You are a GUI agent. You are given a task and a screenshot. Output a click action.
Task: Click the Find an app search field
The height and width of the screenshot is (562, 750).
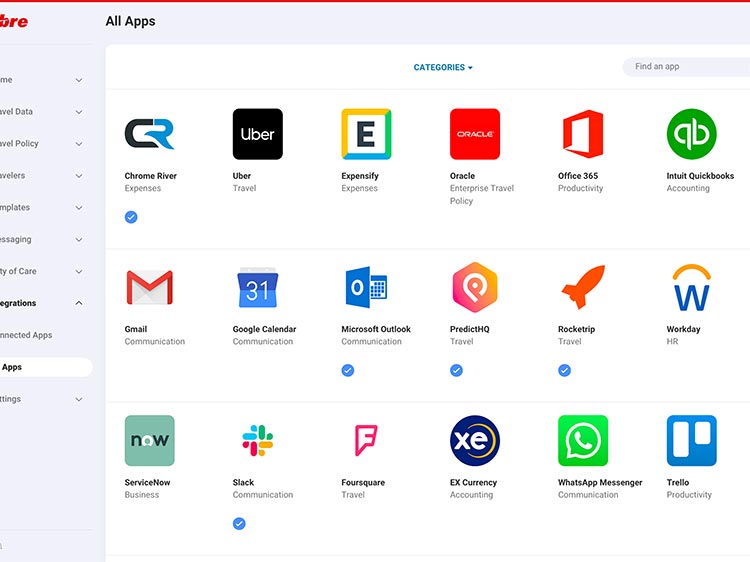[688, 67]
